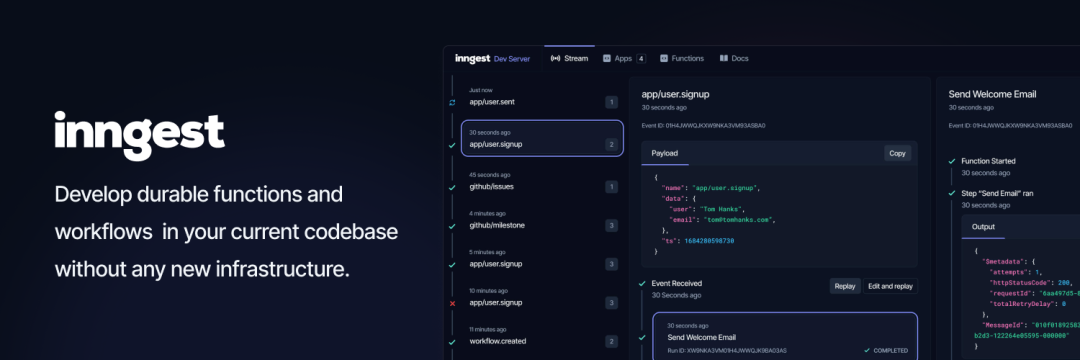The image size is (1080, 360).
Task: Click the checkmark beside github/milestone
Action: (x=453, y=226)
